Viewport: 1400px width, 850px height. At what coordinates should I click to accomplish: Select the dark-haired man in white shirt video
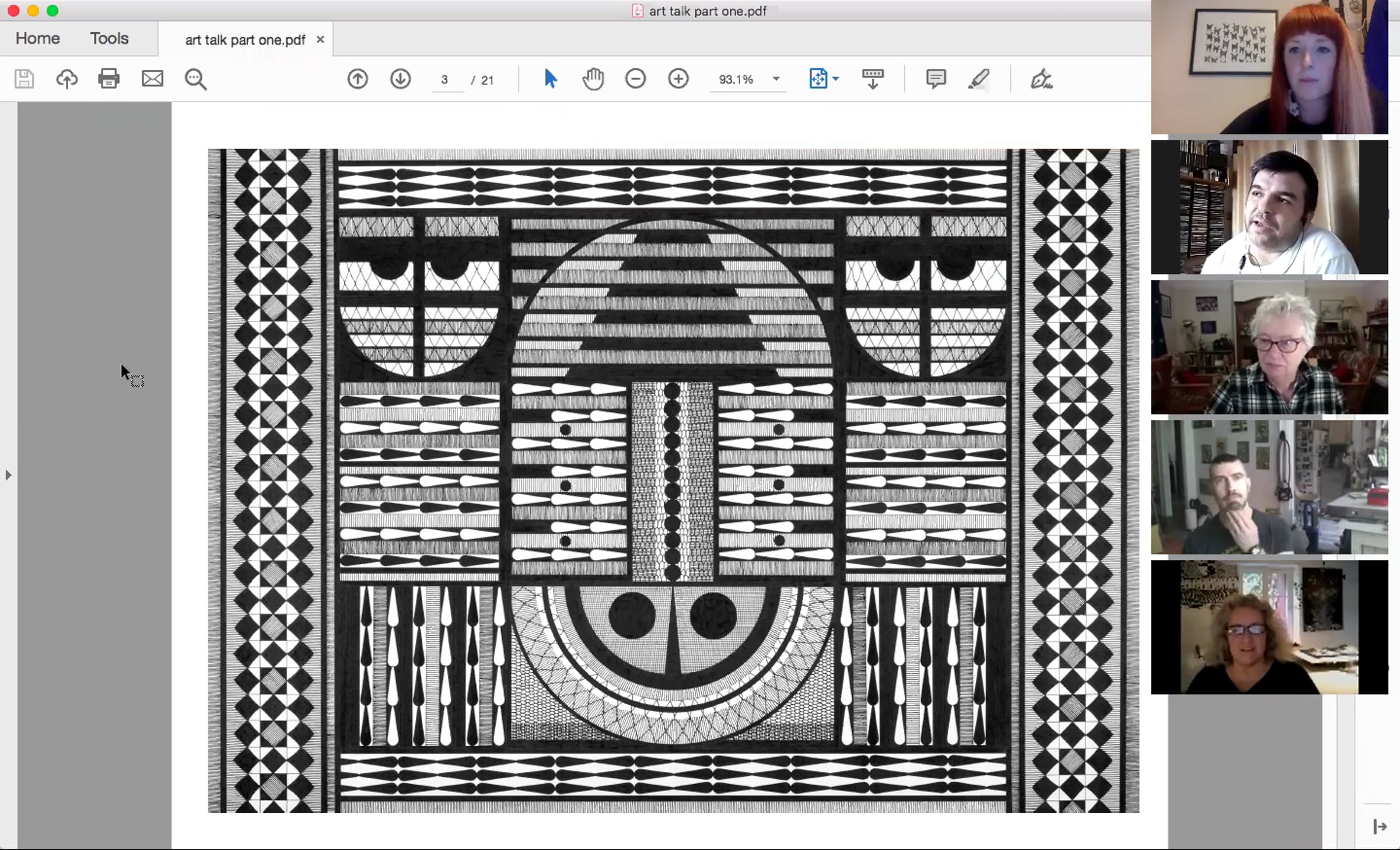(x=1269, y=207)
